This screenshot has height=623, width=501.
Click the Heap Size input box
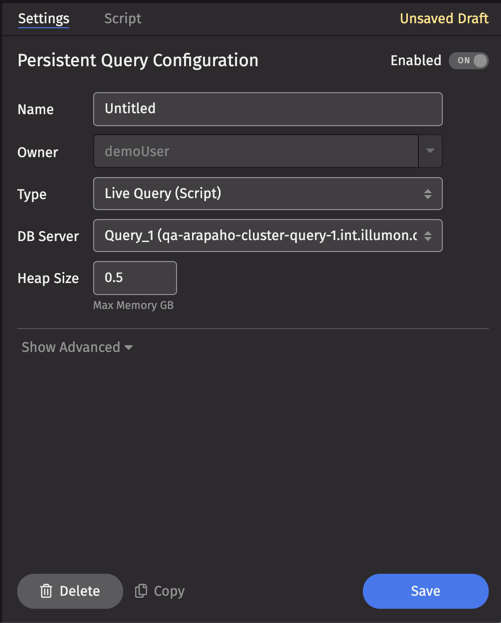click(135, 278)
